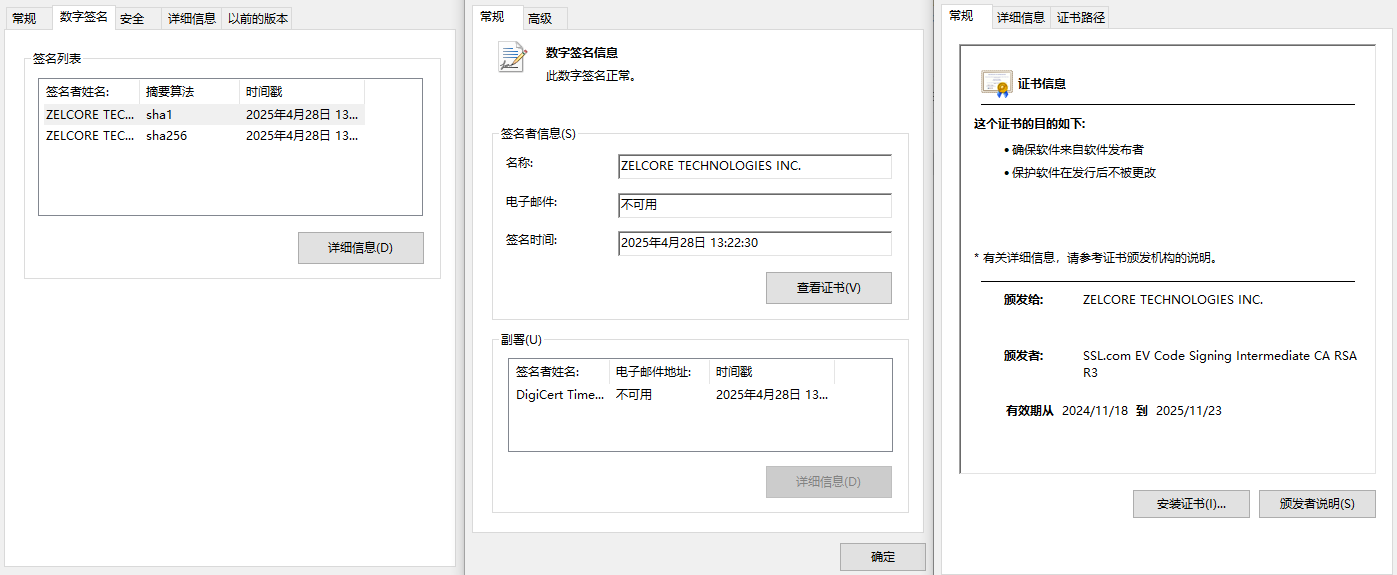Select the sha256 signature row

203,136
